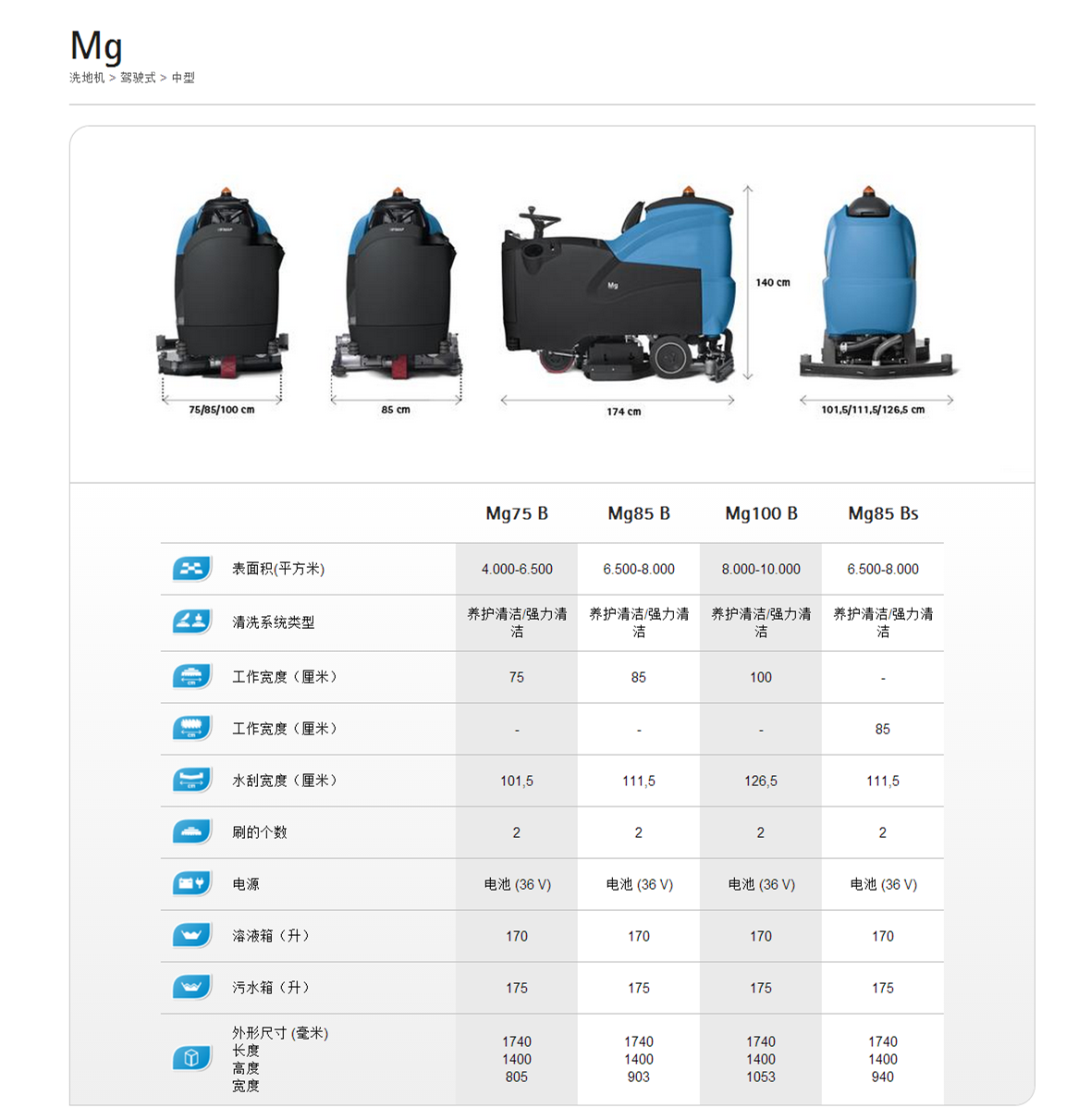The height and width of the screenshot is (1120, 1091).
Task: Click the Mg75 B 电池 (36 V) cell
Action: tap(517, 884)
